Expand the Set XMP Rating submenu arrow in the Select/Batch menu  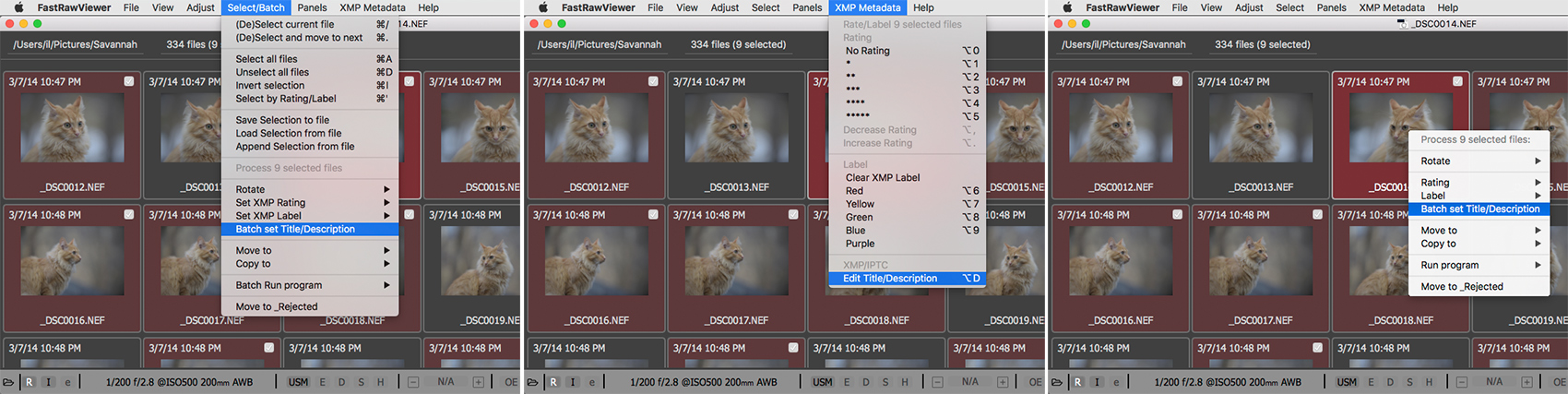point(386,203)
